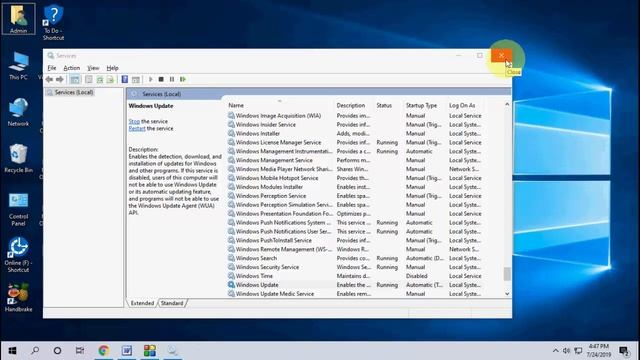This screenshot has width=640, height=360.
Task: Switch to the Standard tab
Action: coord(172,303)
